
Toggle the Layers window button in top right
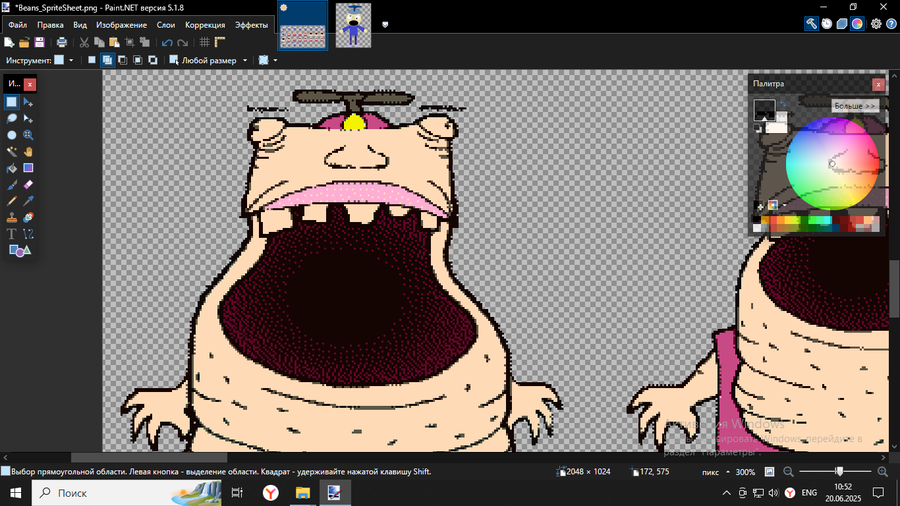click(841, 24)
